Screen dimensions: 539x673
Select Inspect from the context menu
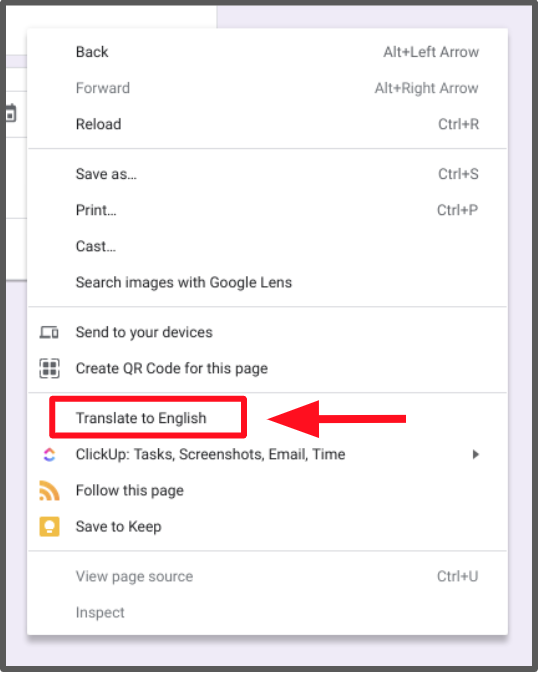click(x=267, y=612)
